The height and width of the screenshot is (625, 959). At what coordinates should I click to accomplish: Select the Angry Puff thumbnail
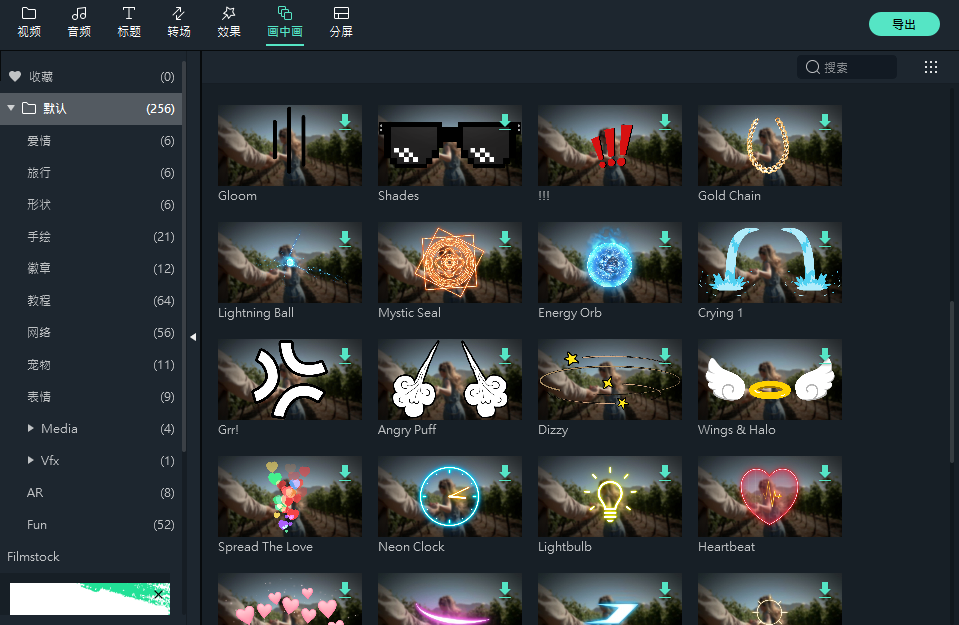450,380
